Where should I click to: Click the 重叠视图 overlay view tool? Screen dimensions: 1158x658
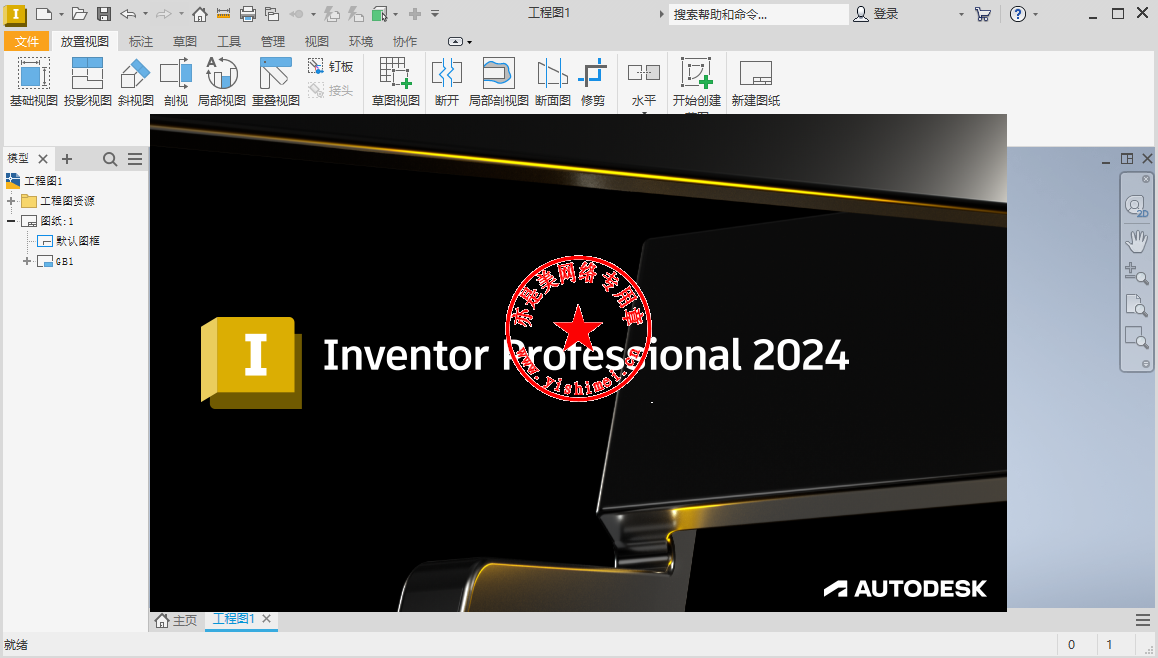[275, 82]
